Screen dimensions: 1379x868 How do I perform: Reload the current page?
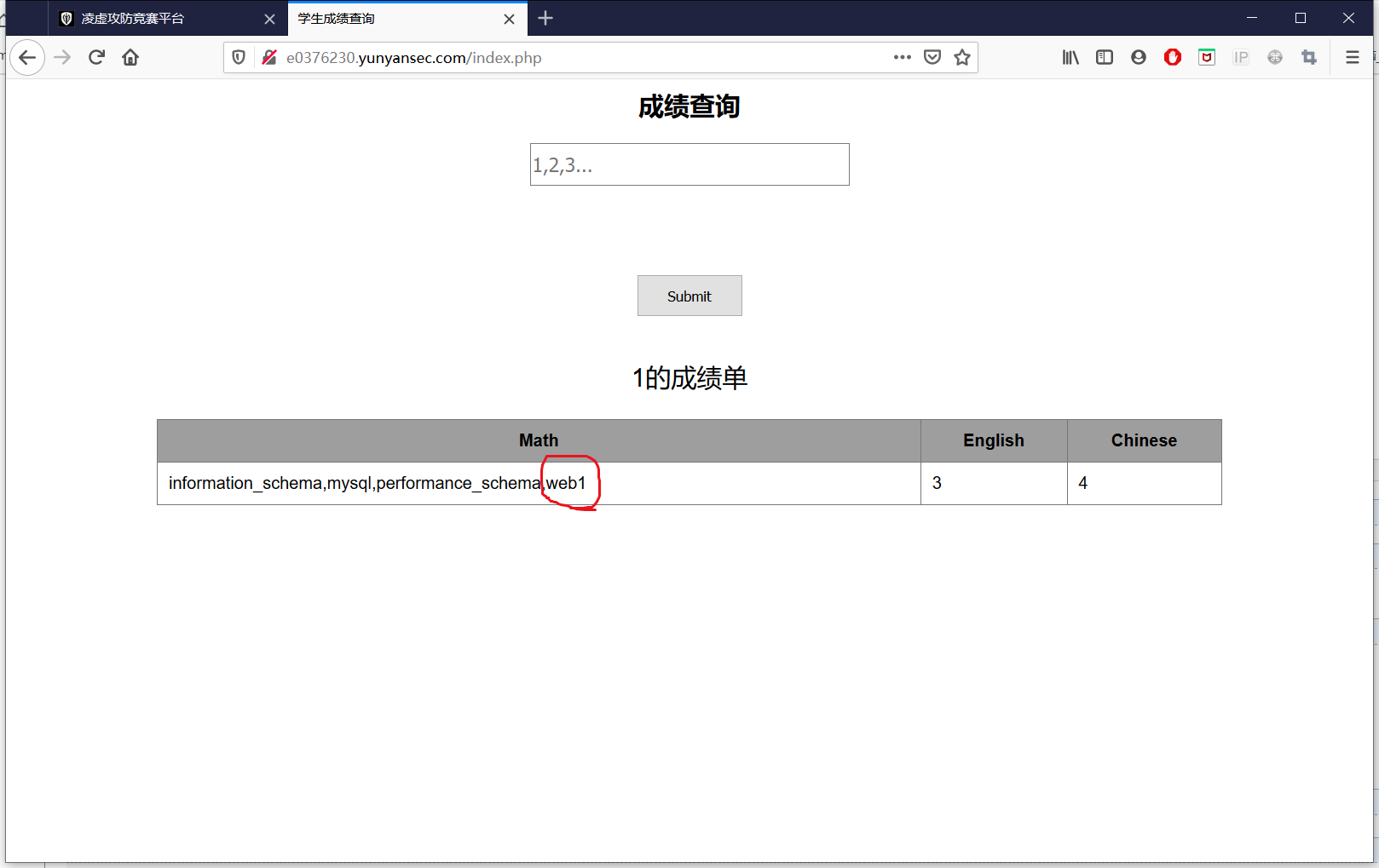(x=96, y=57)
